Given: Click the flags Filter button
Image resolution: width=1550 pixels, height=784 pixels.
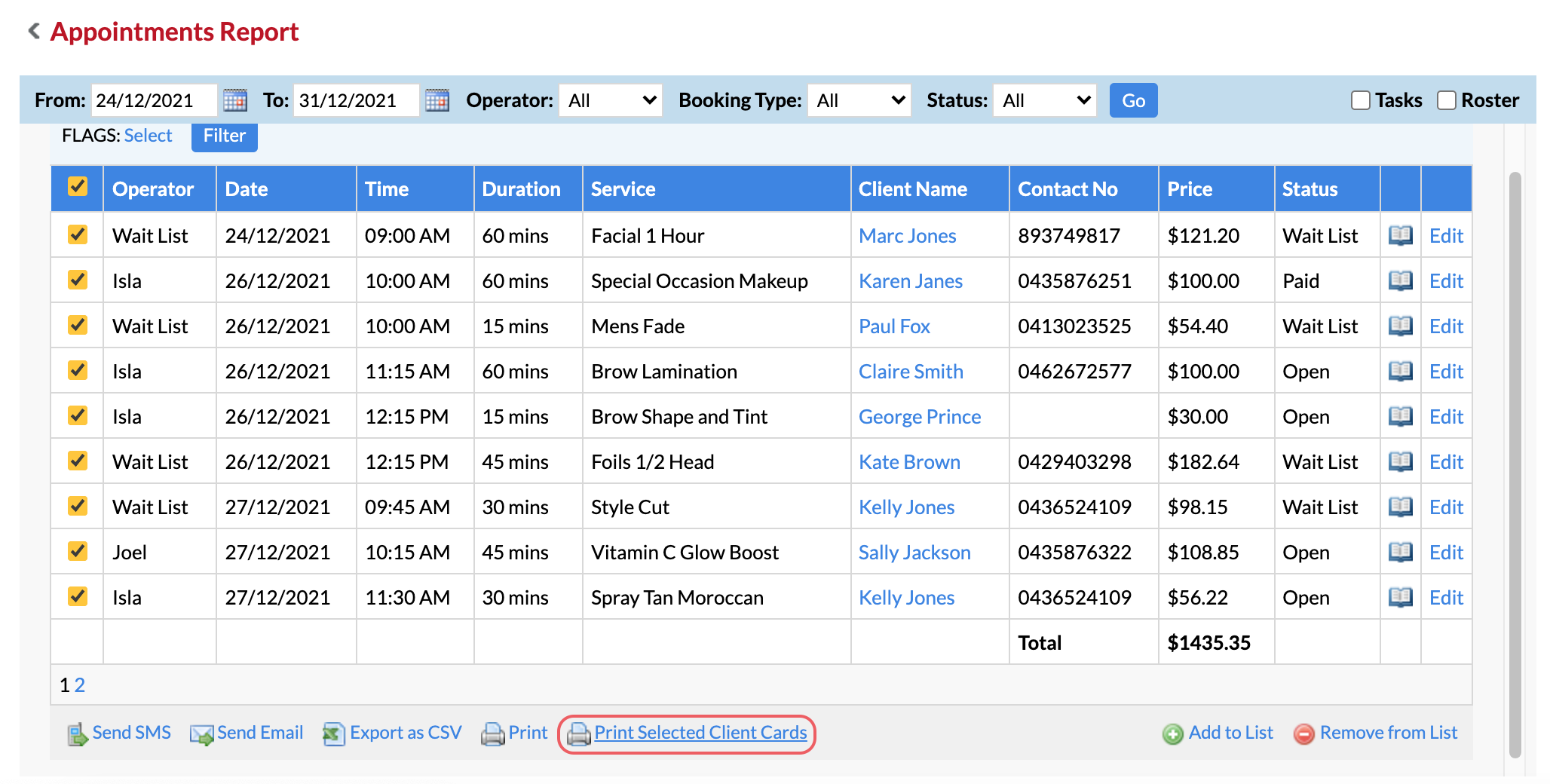Looking at the screenshot, I should (225, 136).
